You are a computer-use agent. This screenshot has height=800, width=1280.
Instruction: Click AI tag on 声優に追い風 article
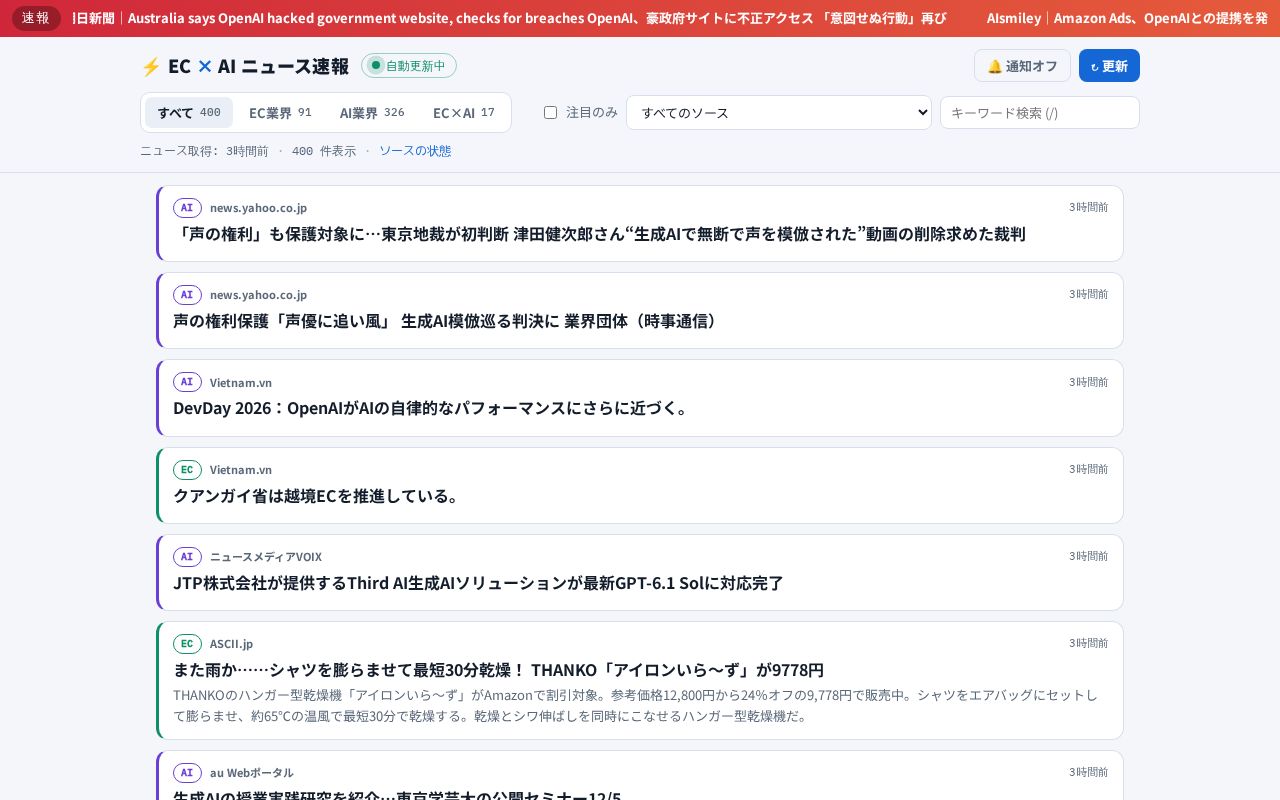coord(187,294)
